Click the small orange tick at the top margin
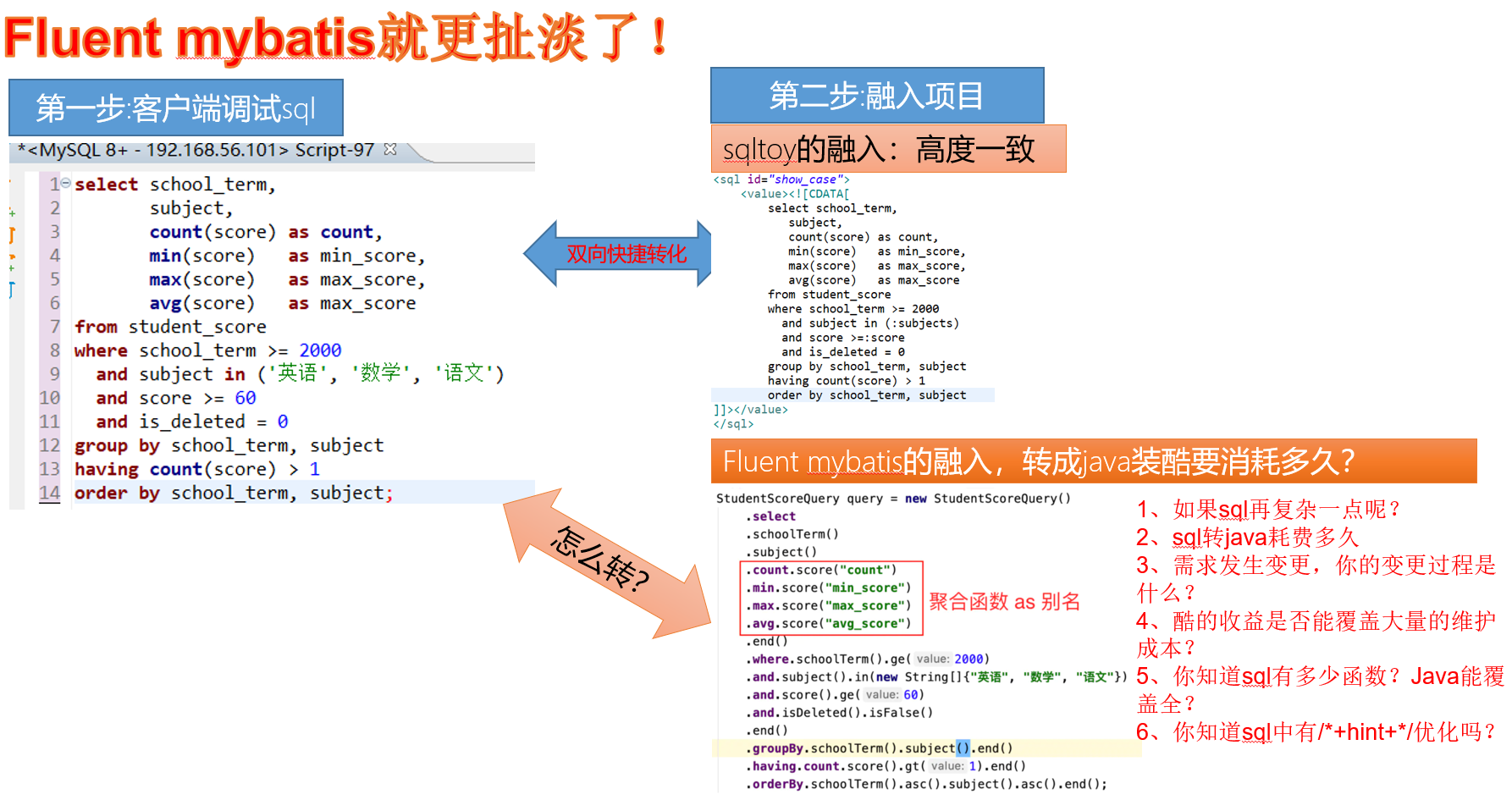 [10, 180]
